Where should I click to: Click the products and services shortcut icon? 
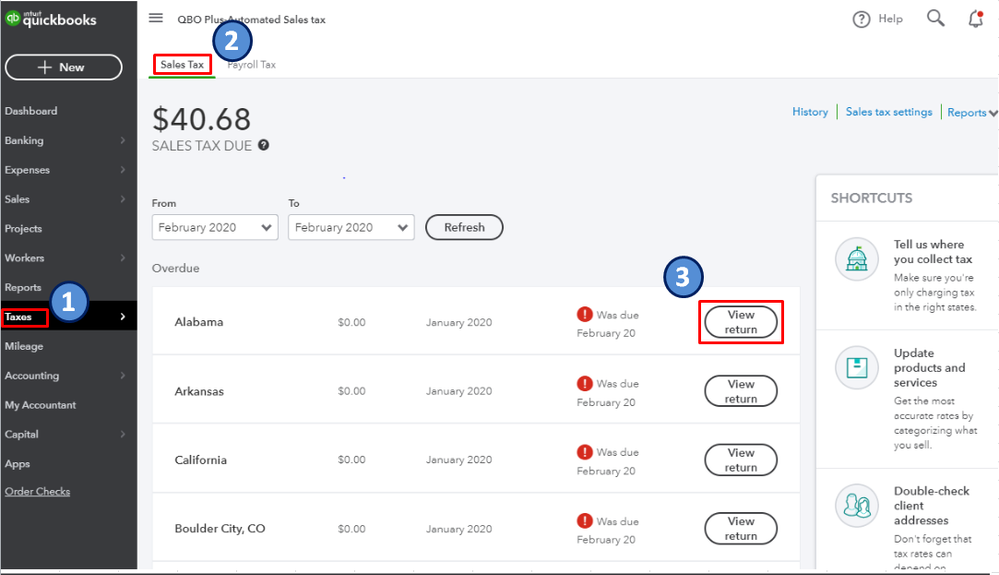(x=857, y=367)
